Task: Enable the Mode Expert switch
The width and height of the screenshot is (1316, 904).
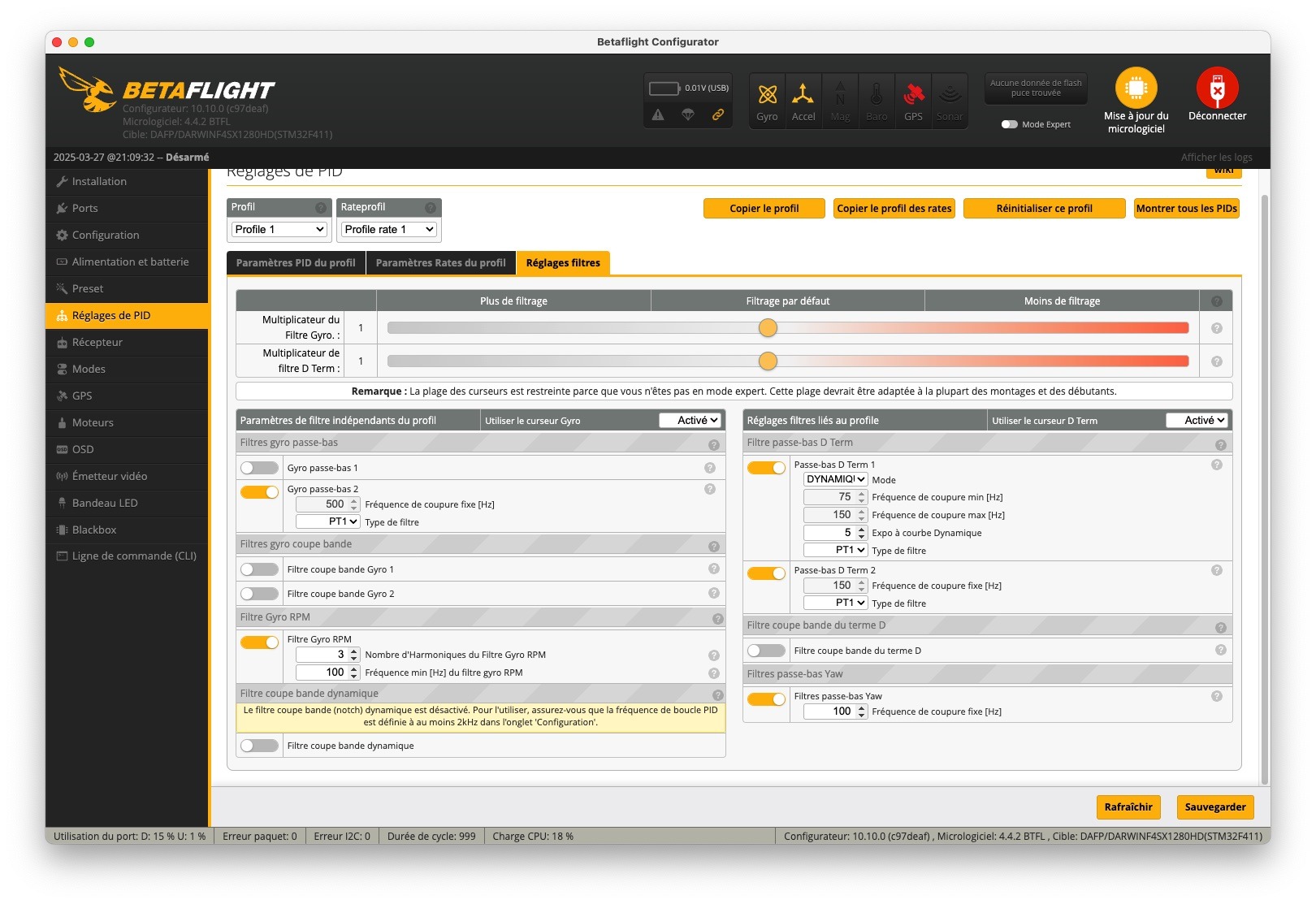Action: click(1010, 124)
